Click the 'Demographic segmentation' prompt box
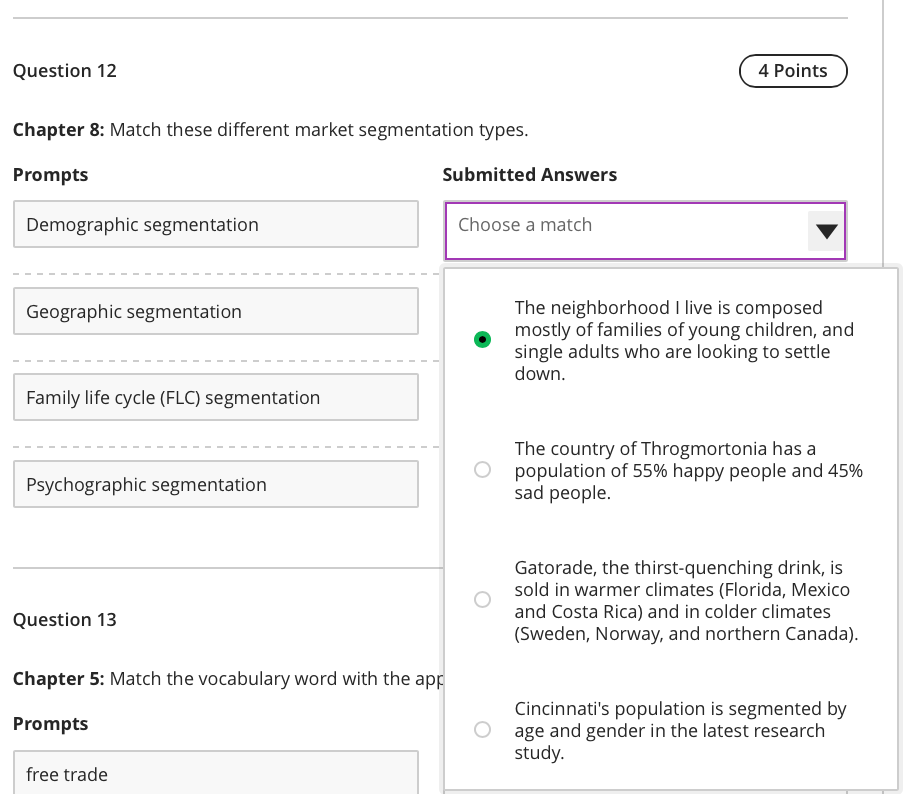Image resolution: width=904 pixels, height=794 pixels. [215, 225]
